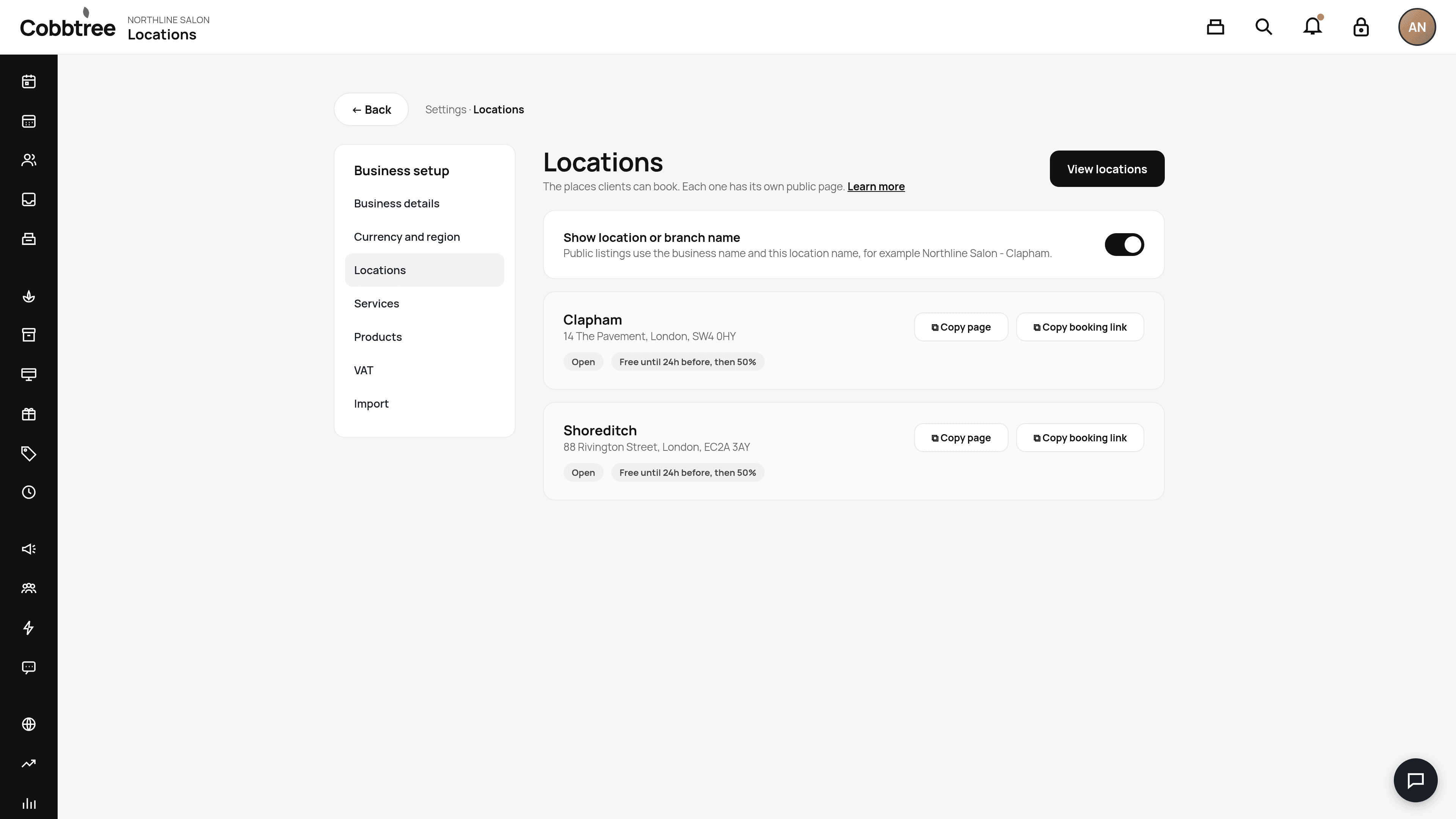Viewport: 1456px width, 819px height.
Task: Open the team group icon in sidebar
Action: tap(29, 588)
